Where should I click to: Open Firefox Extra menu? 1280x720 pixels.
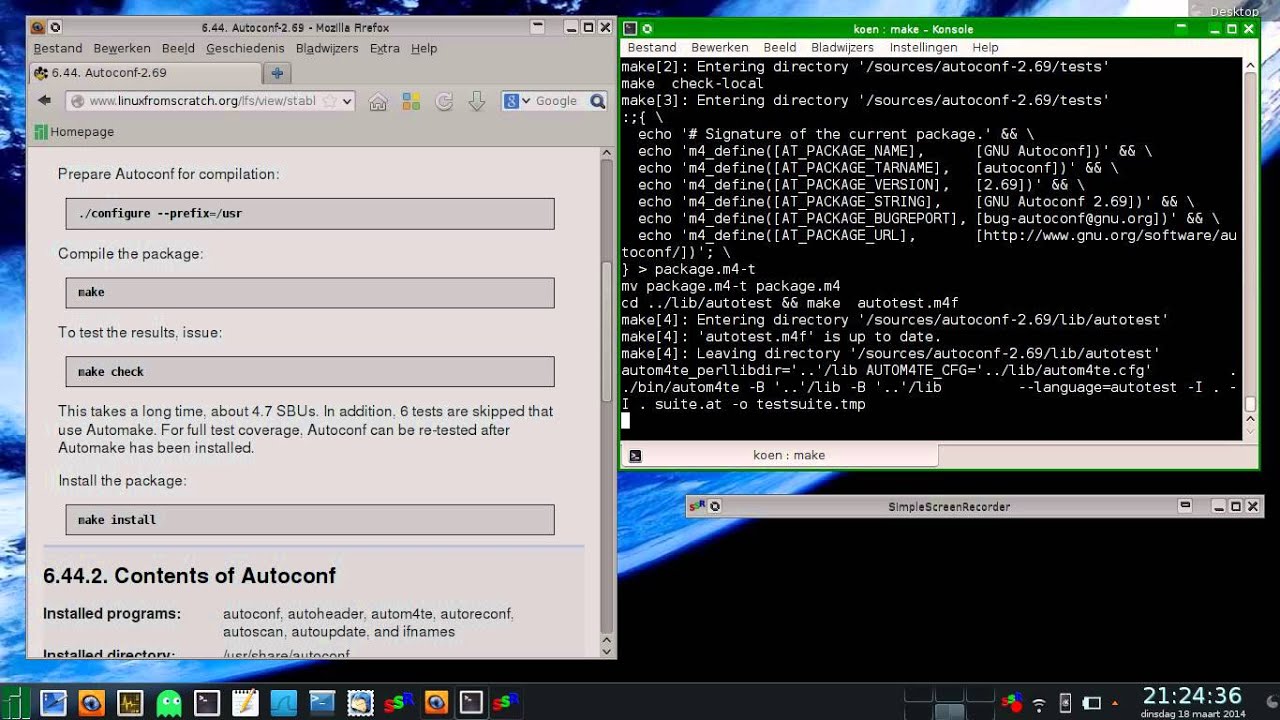pos(384,48)
